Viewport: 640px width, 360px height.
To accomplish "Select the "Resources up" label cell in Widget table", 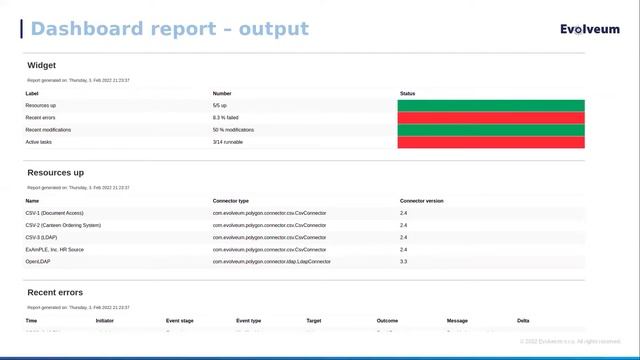I will 40,105.
